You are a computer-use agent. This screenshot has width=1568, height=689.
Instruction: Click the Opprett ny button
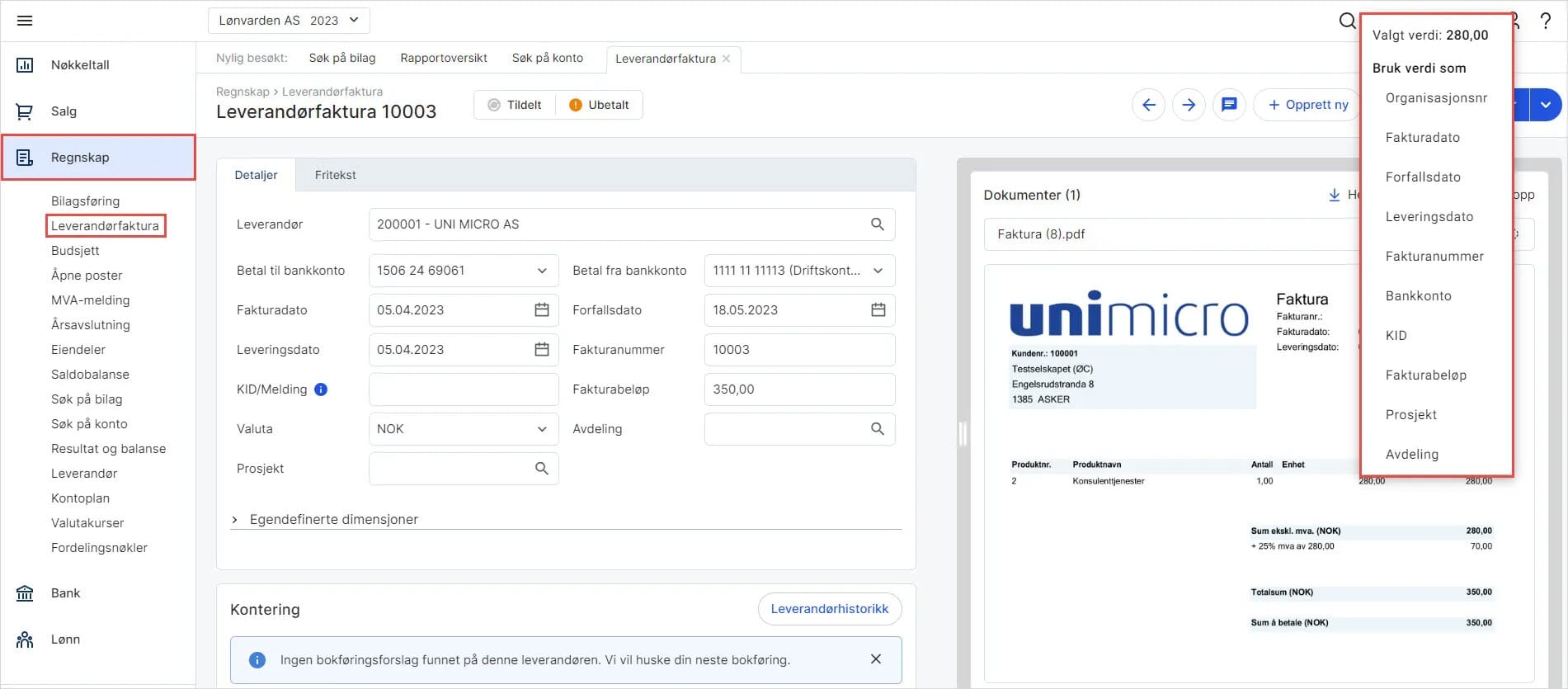[1307, 105]
